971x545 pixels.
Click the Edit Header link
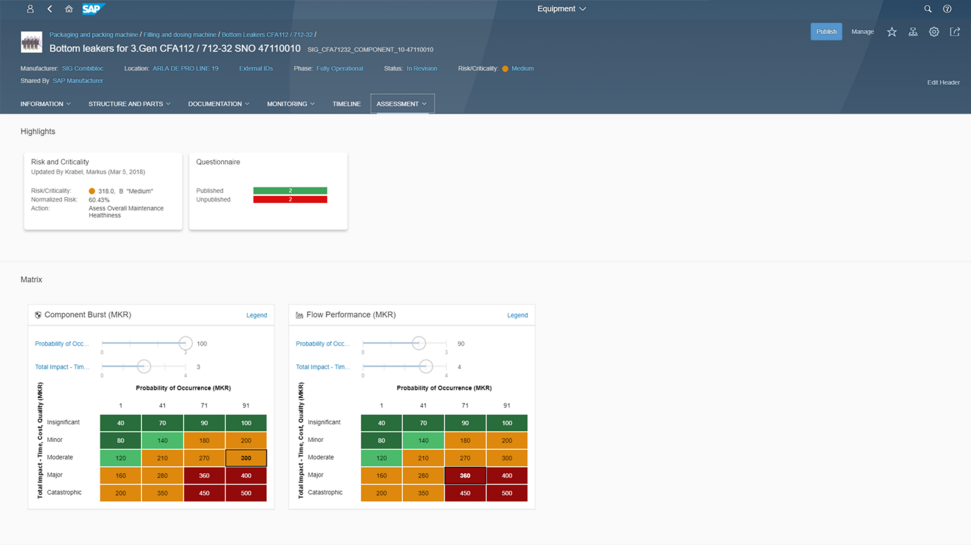(943, 82)
